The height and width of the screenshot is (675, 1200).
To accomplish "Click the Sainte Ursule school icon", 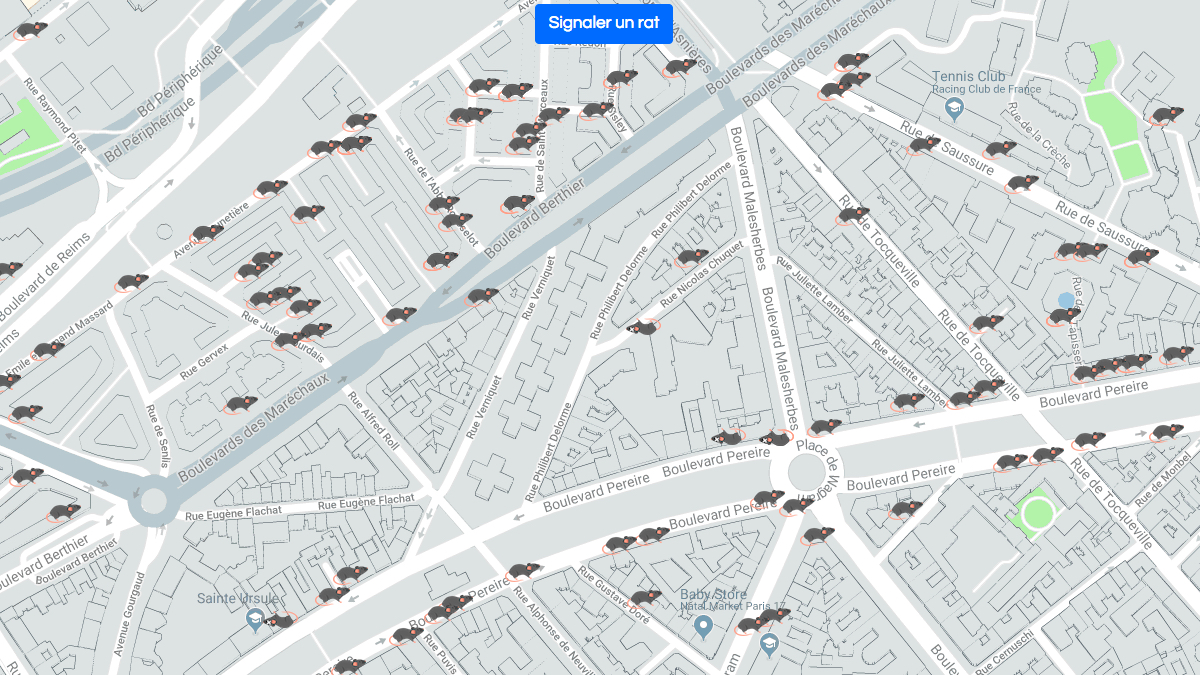I will click(x=256, y=620).
